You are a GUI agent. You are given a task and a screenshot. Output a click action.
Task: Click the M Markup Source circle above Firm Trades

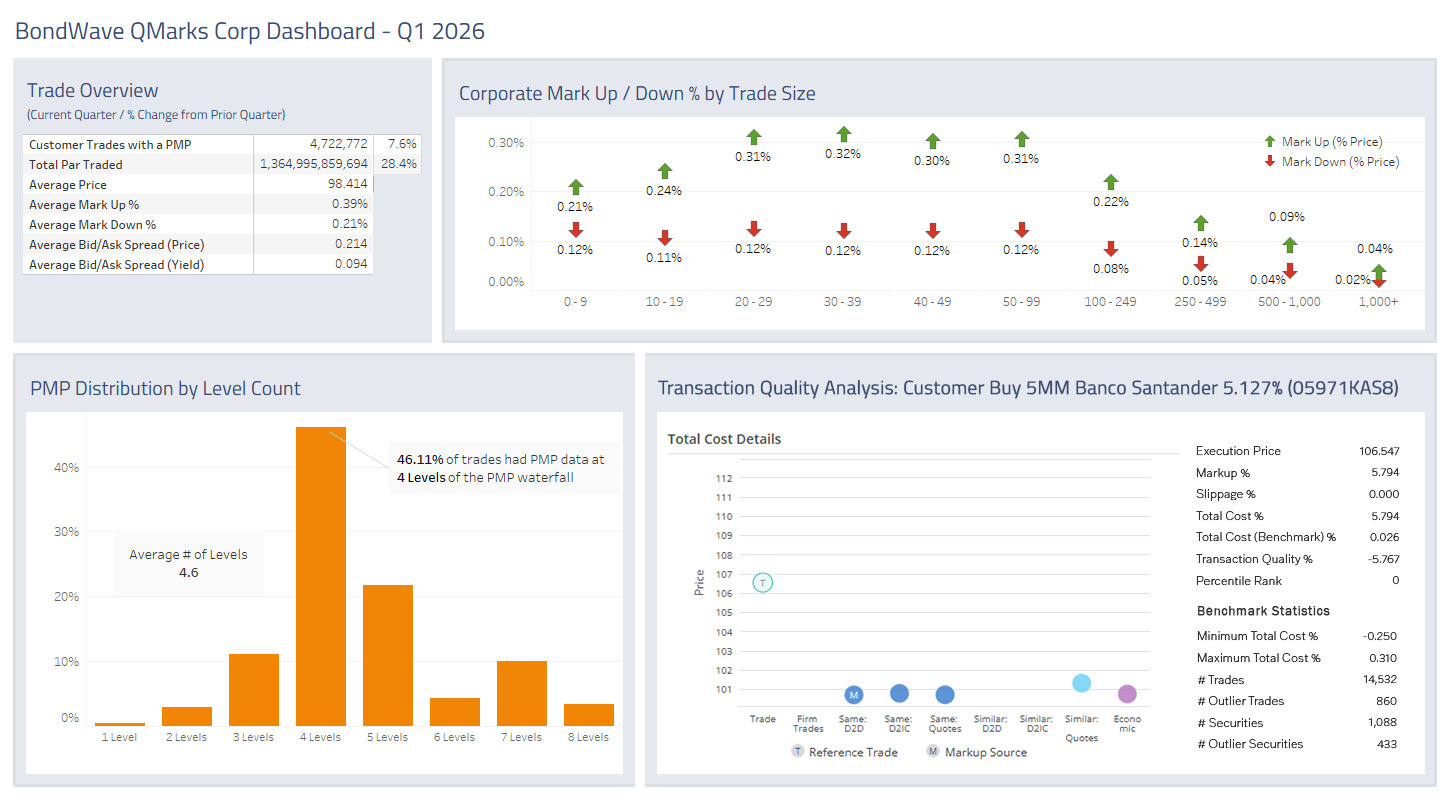pyautogui.click(x=853, y=693)
